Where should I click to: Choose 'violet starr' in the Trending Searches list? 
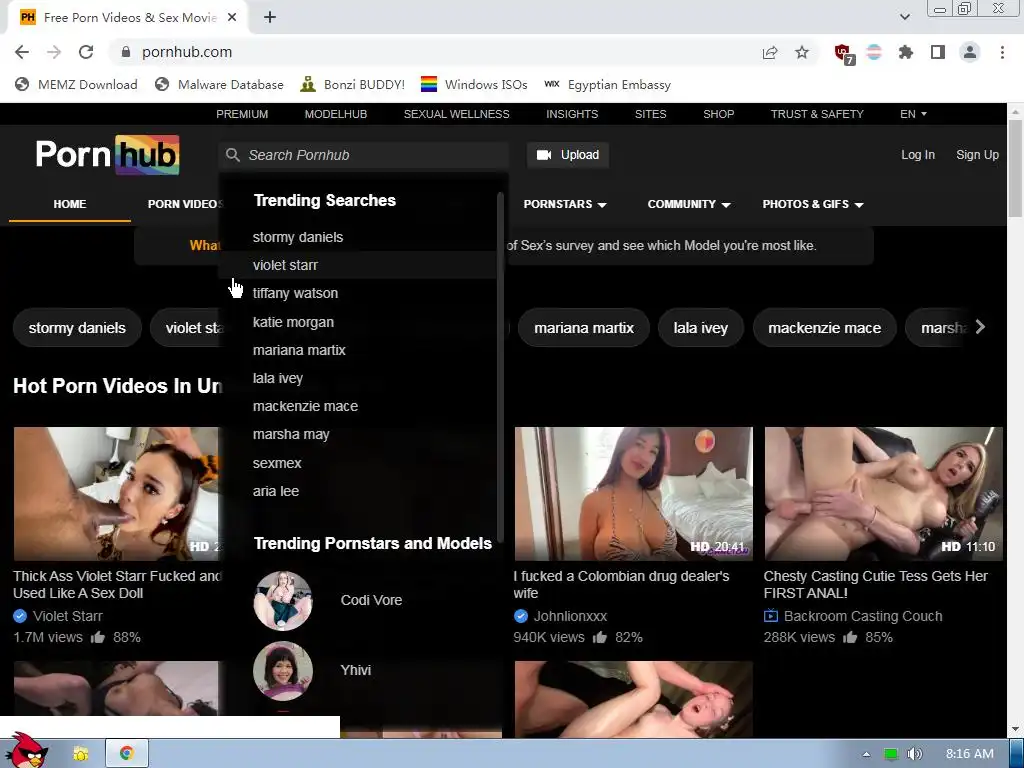click(358, 265)
